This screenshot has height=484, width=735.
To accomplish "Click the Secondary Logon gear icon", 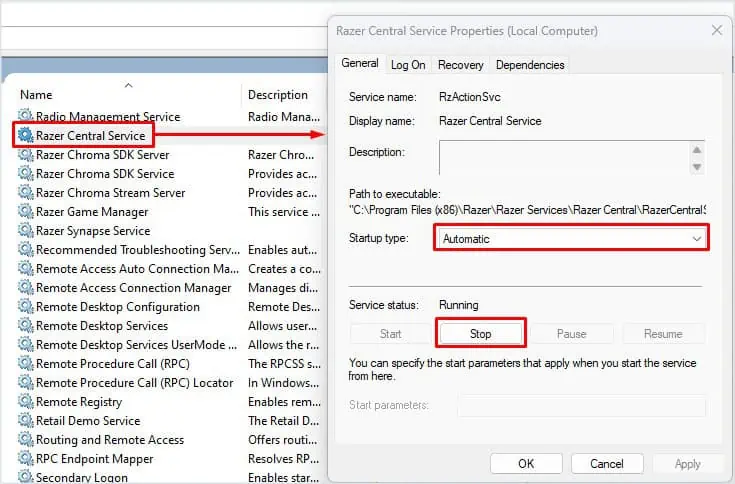I will coord(26,477).
